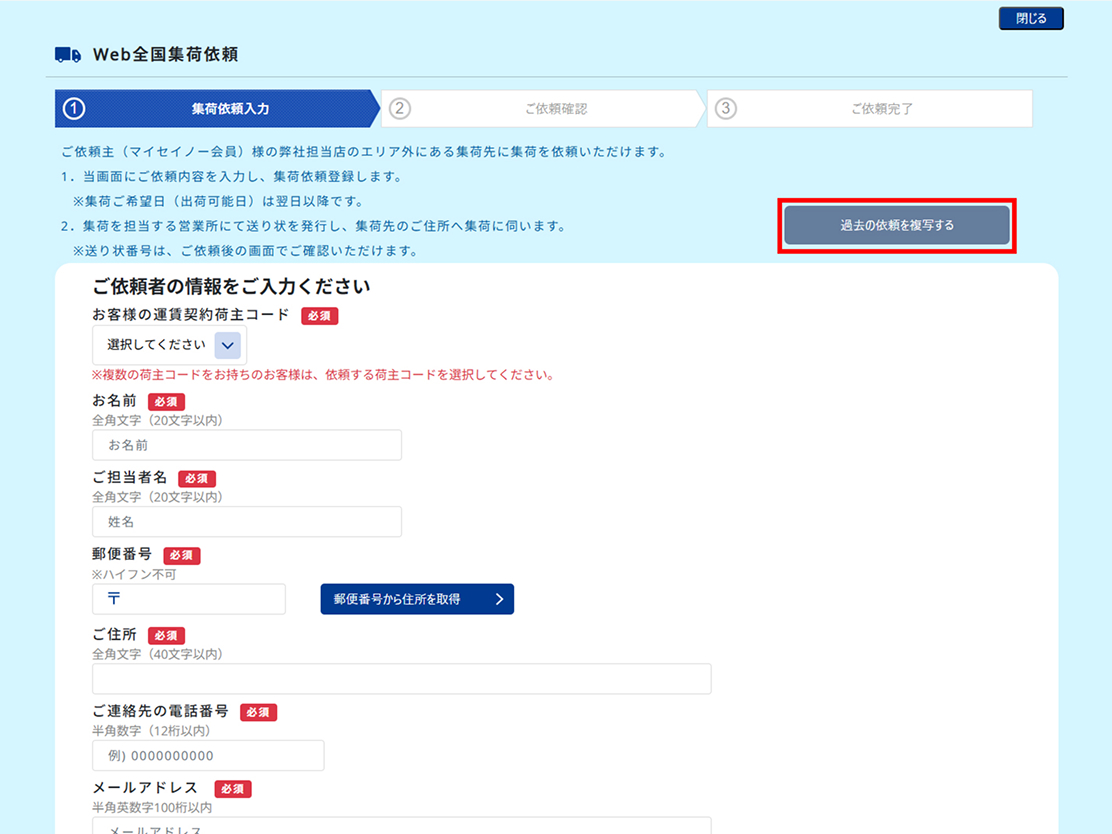Click arrow icon on 郵便番号から住所を取得 button
The image size is (1112, 834).
(499, 599)
